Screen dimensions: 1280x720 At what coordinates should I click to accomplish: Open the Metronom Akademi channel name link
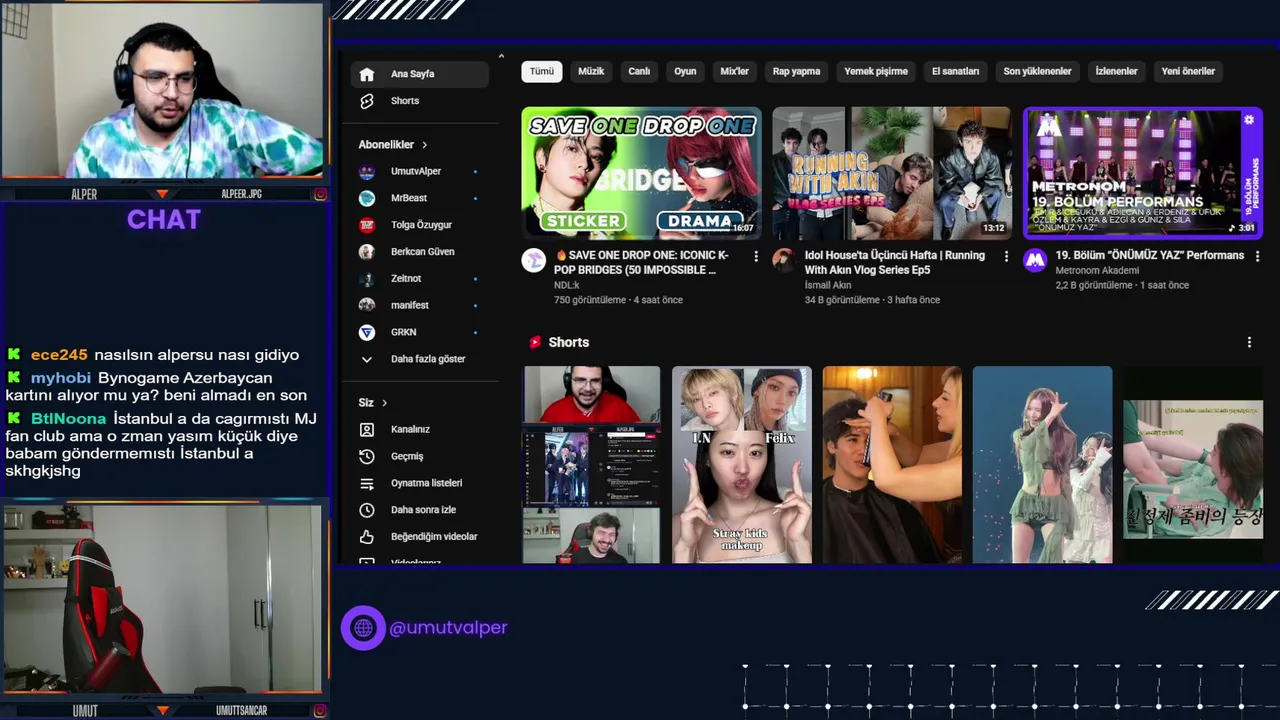pos(1097,270)
